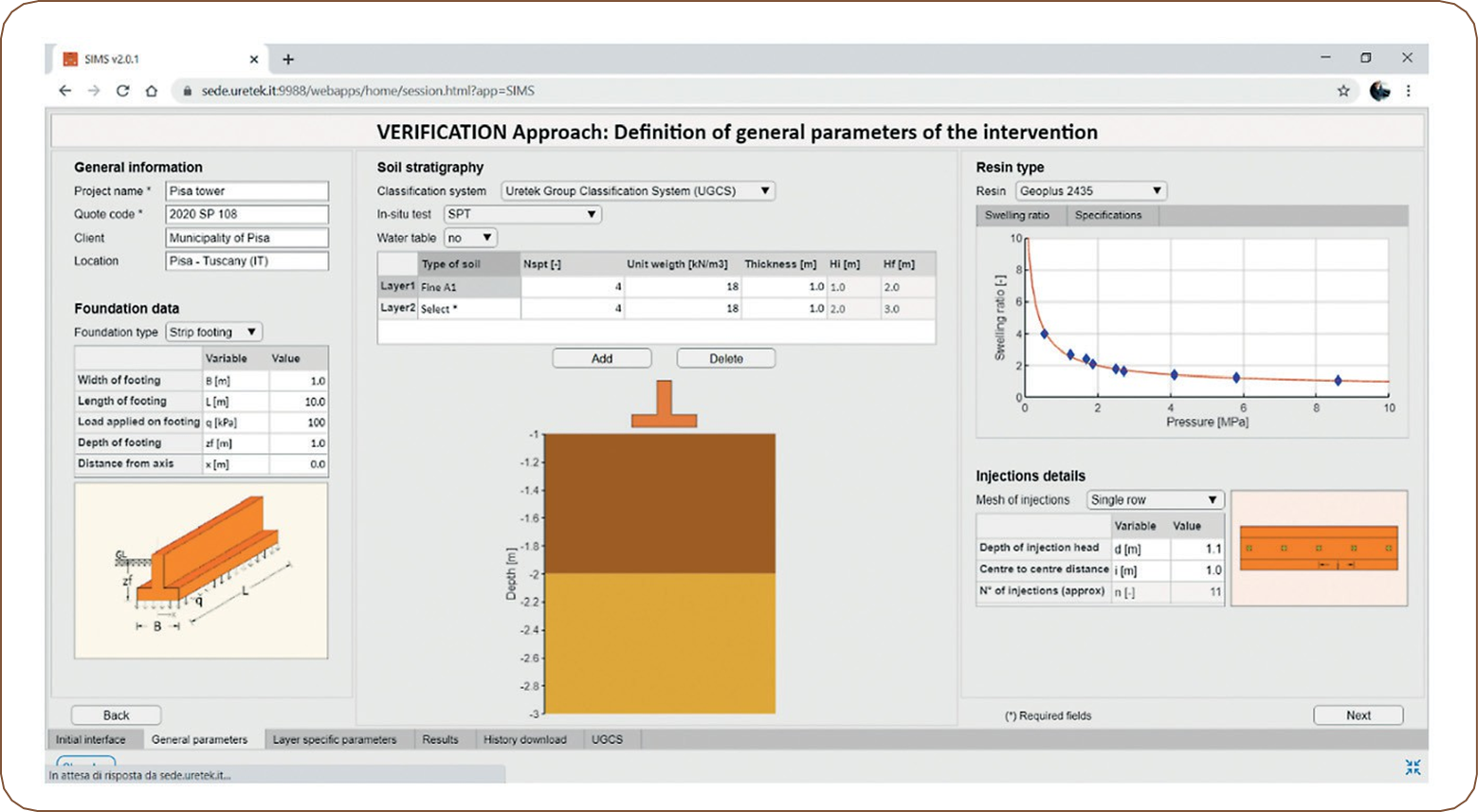This screenshot has height=812, width=1478.
Task: Expand the Classification system dropdown
Action: [637, 190]
